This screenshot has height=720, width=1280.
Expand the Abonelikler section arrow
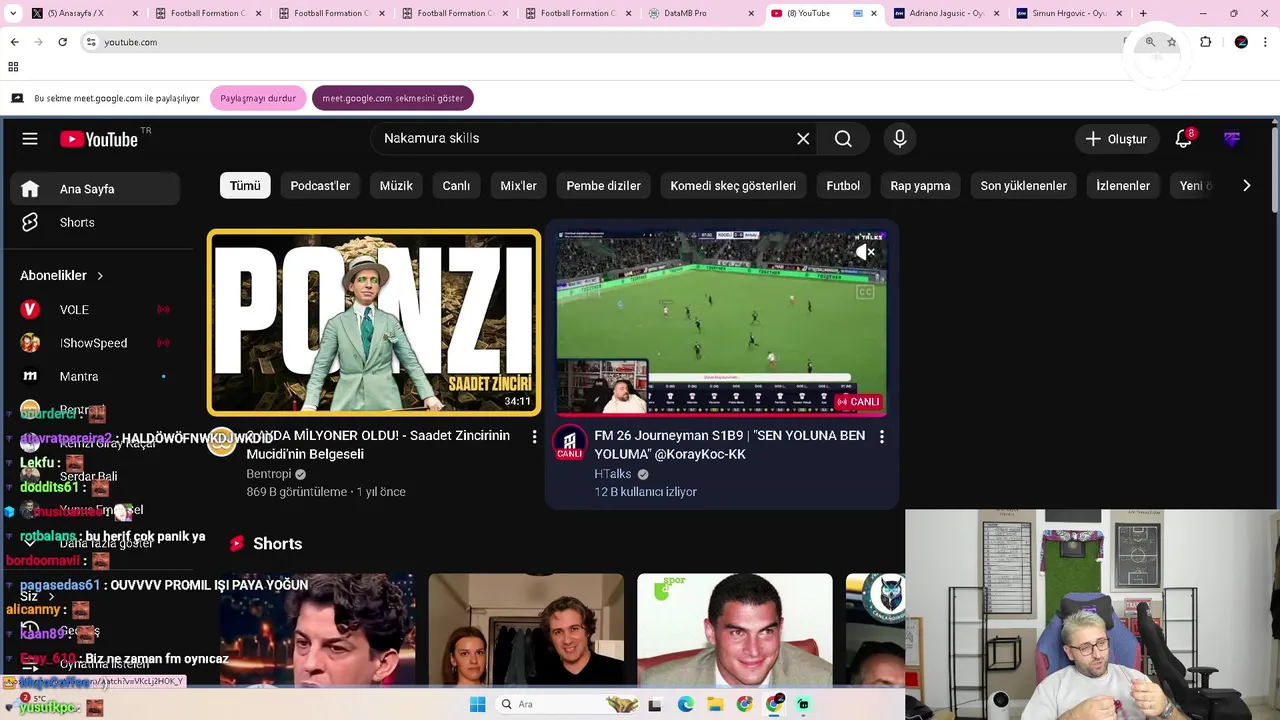coord(100,275)
